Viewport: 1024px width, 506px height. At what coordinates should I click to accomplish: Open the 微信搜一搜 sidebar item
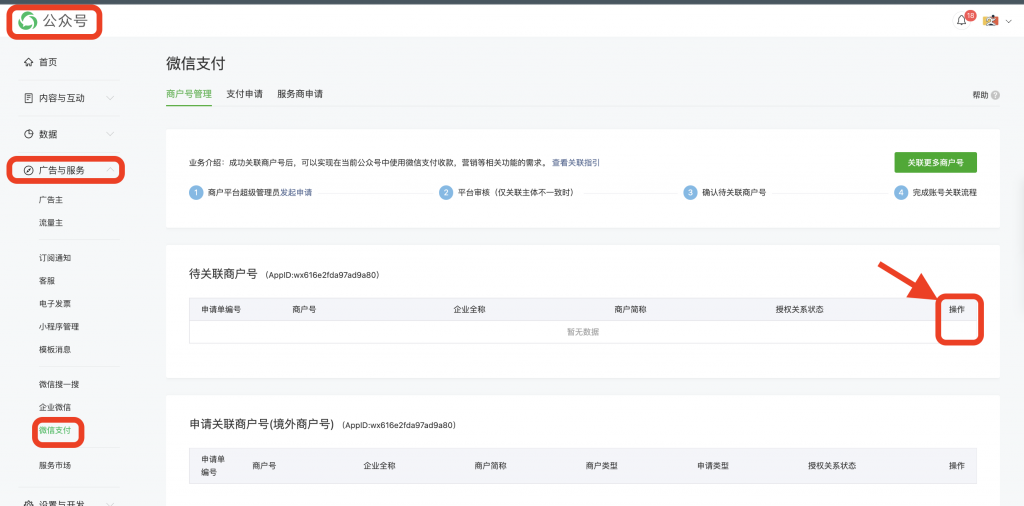click(59, 385)
